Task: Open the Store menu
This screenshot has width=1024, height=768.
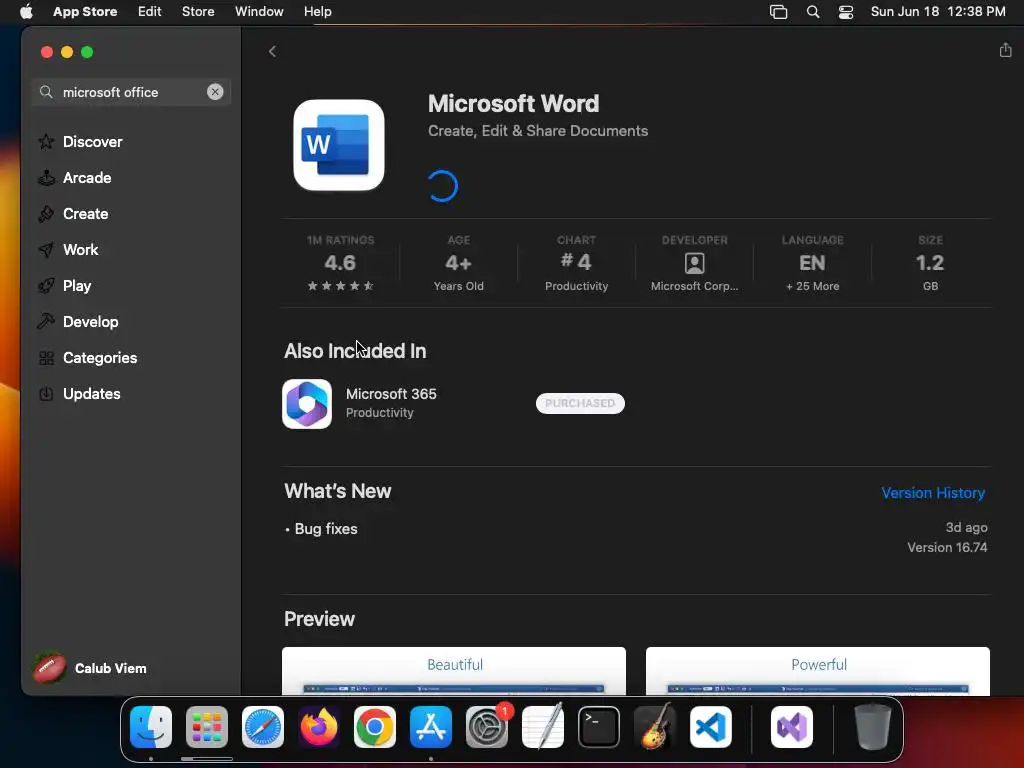Action: coord(198,12)
